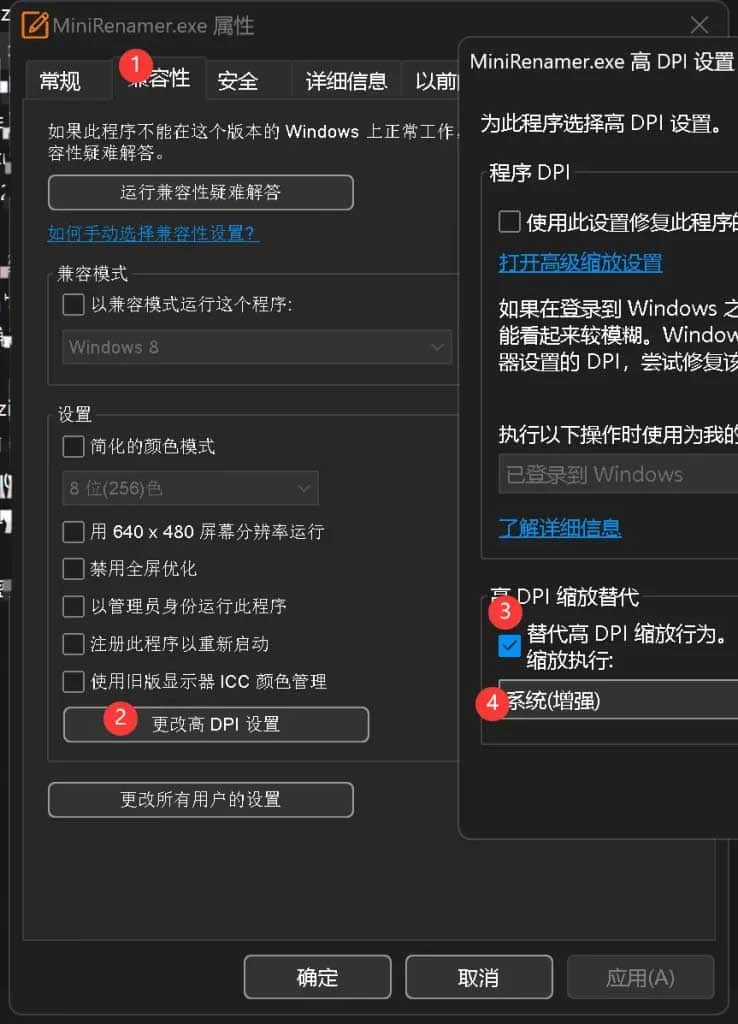
Task: Tick 以管理员身份运行此程序 checkbox
Action: coord(73,606)
